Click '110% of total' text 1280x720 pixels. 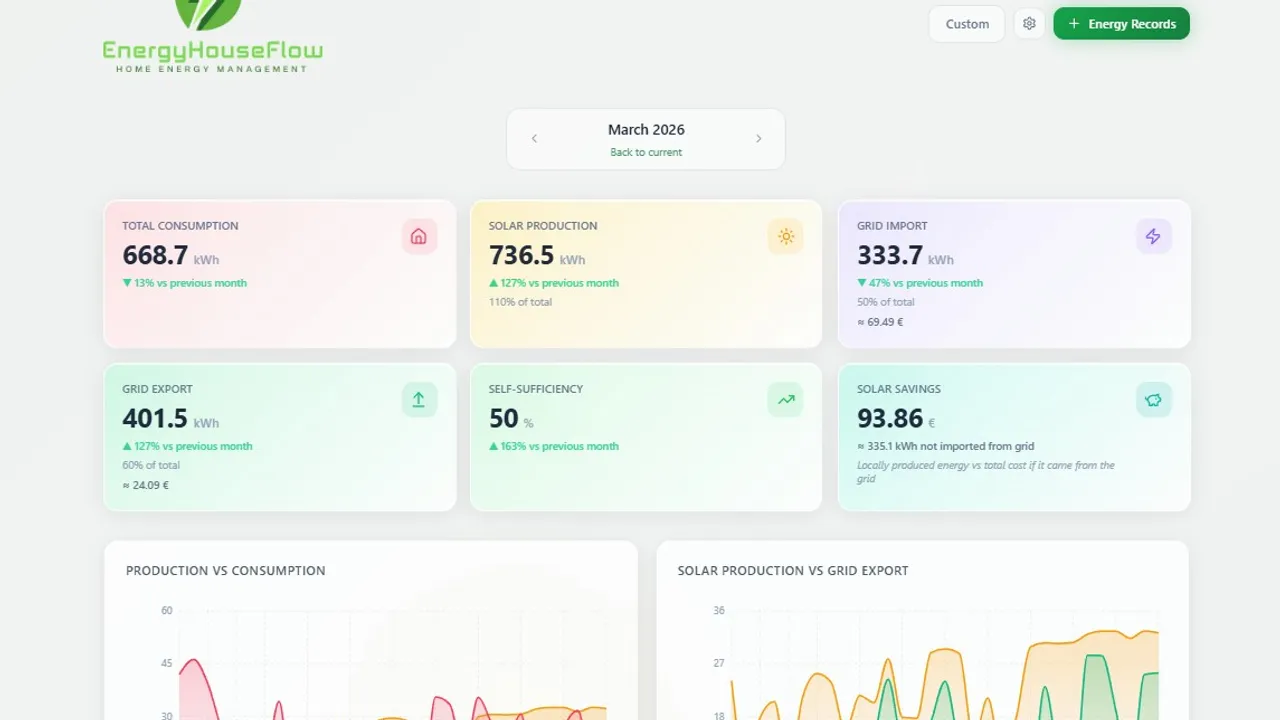pos(520,302)
